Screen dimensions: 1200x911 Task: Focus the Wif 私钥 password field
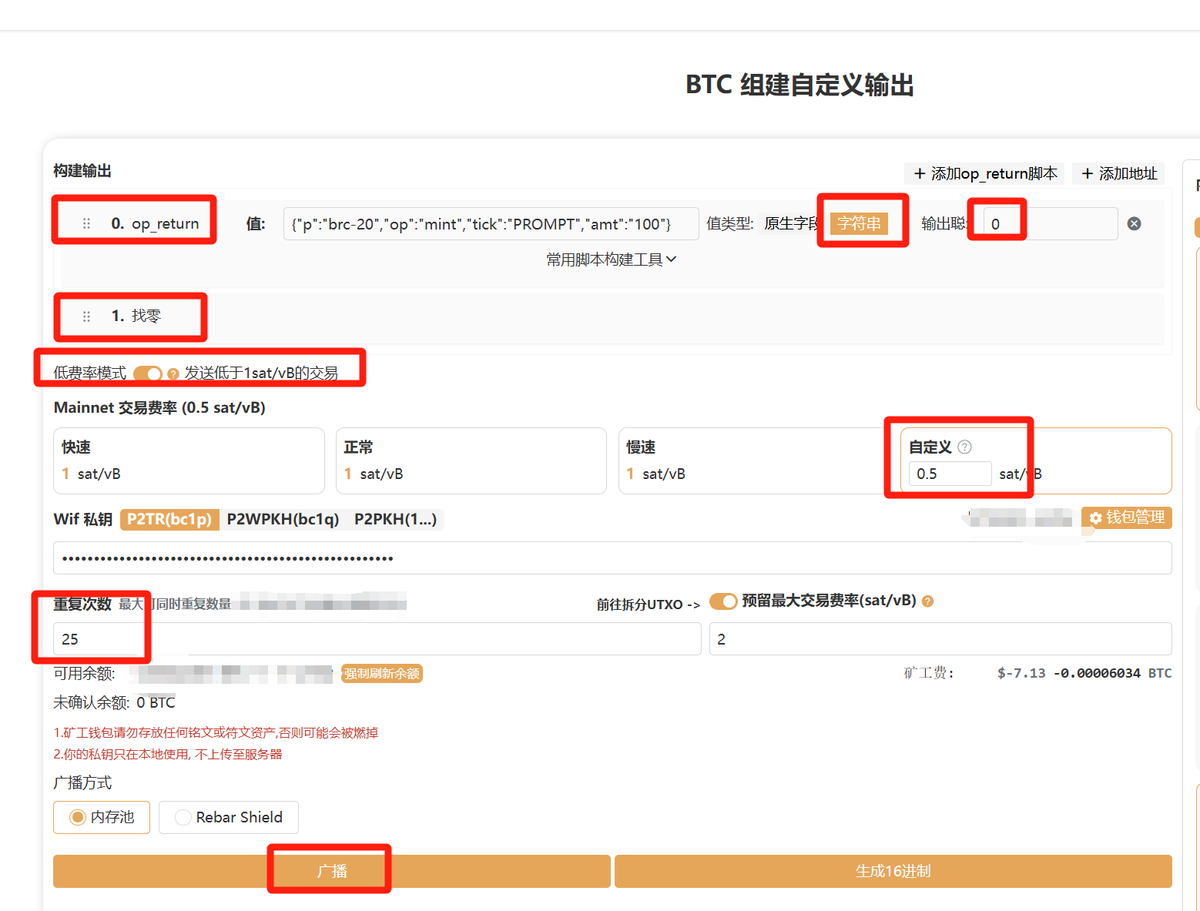click(x=612, y=558)
